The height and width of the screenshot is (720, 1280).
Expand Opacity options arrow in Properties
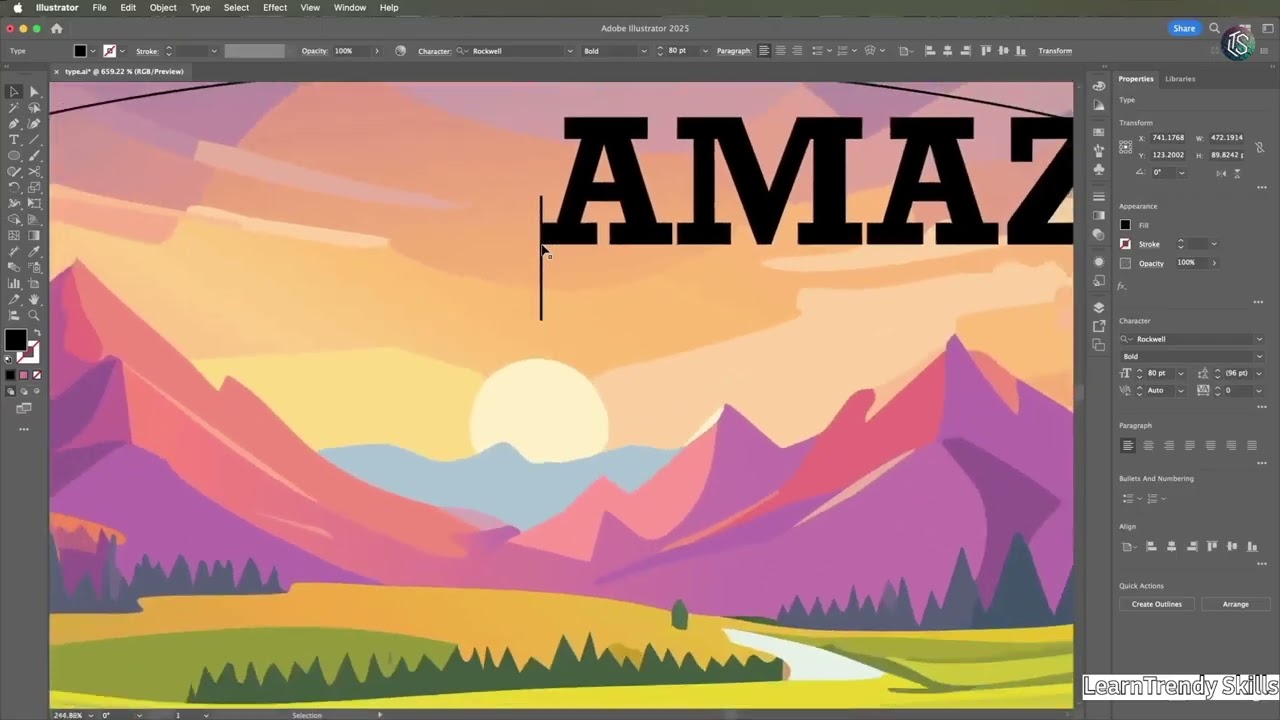[1214, 263]
